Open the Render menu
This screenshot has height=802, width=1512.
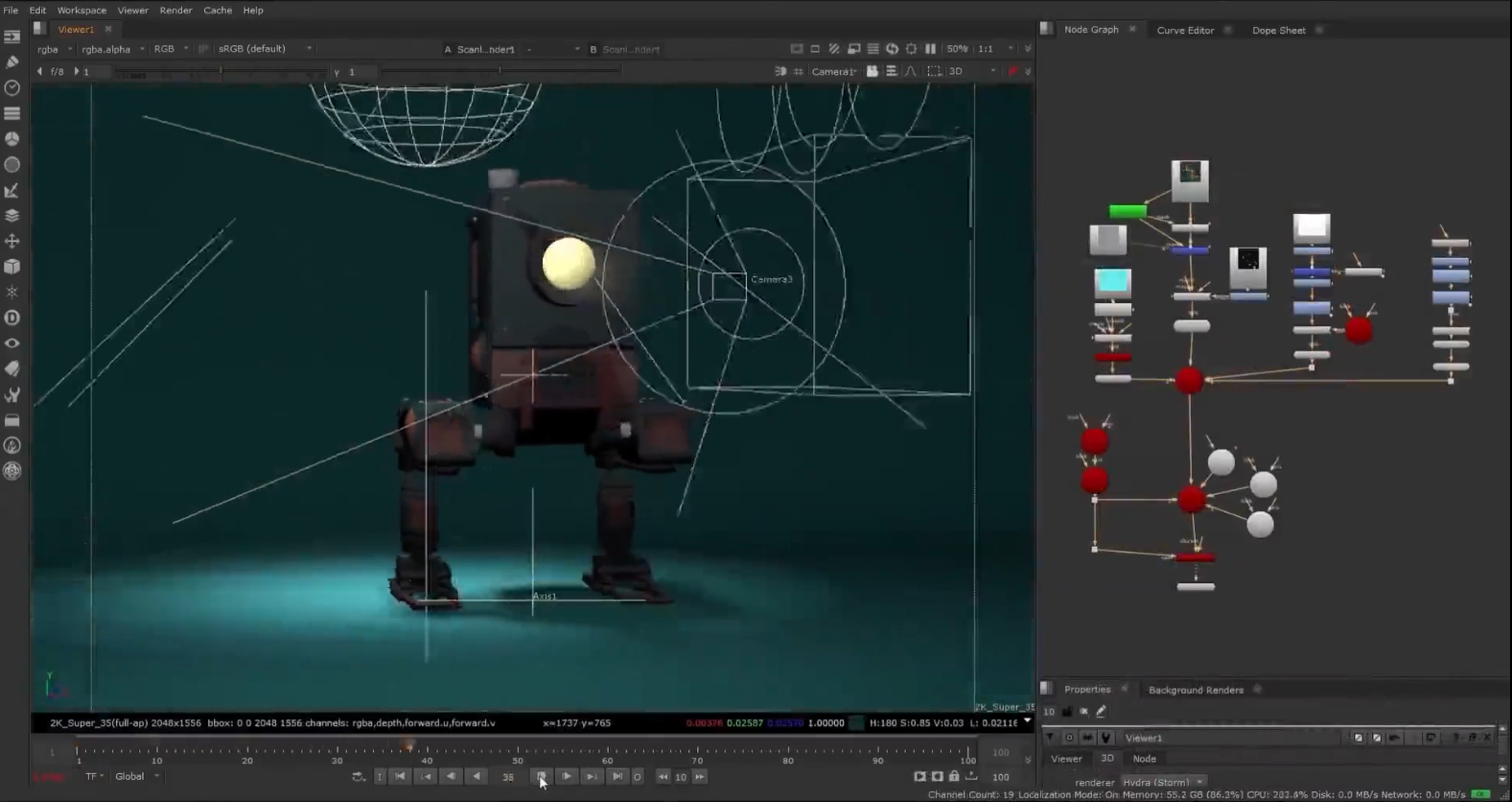(x=175, y=11)
